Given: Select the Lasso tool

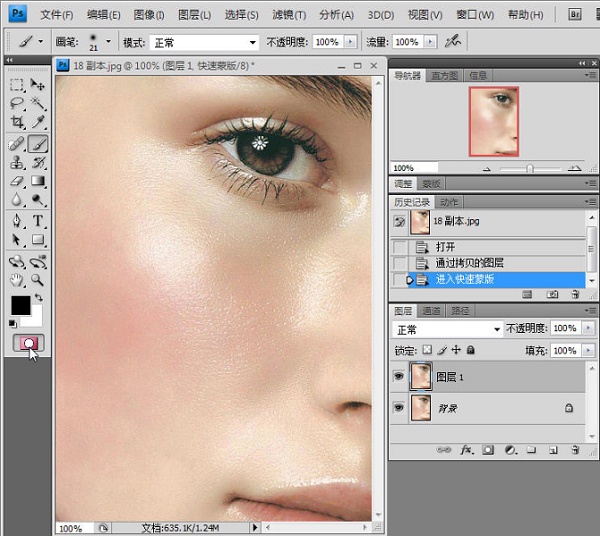Looking at the screenshot, I should click(x=16, y=103).
